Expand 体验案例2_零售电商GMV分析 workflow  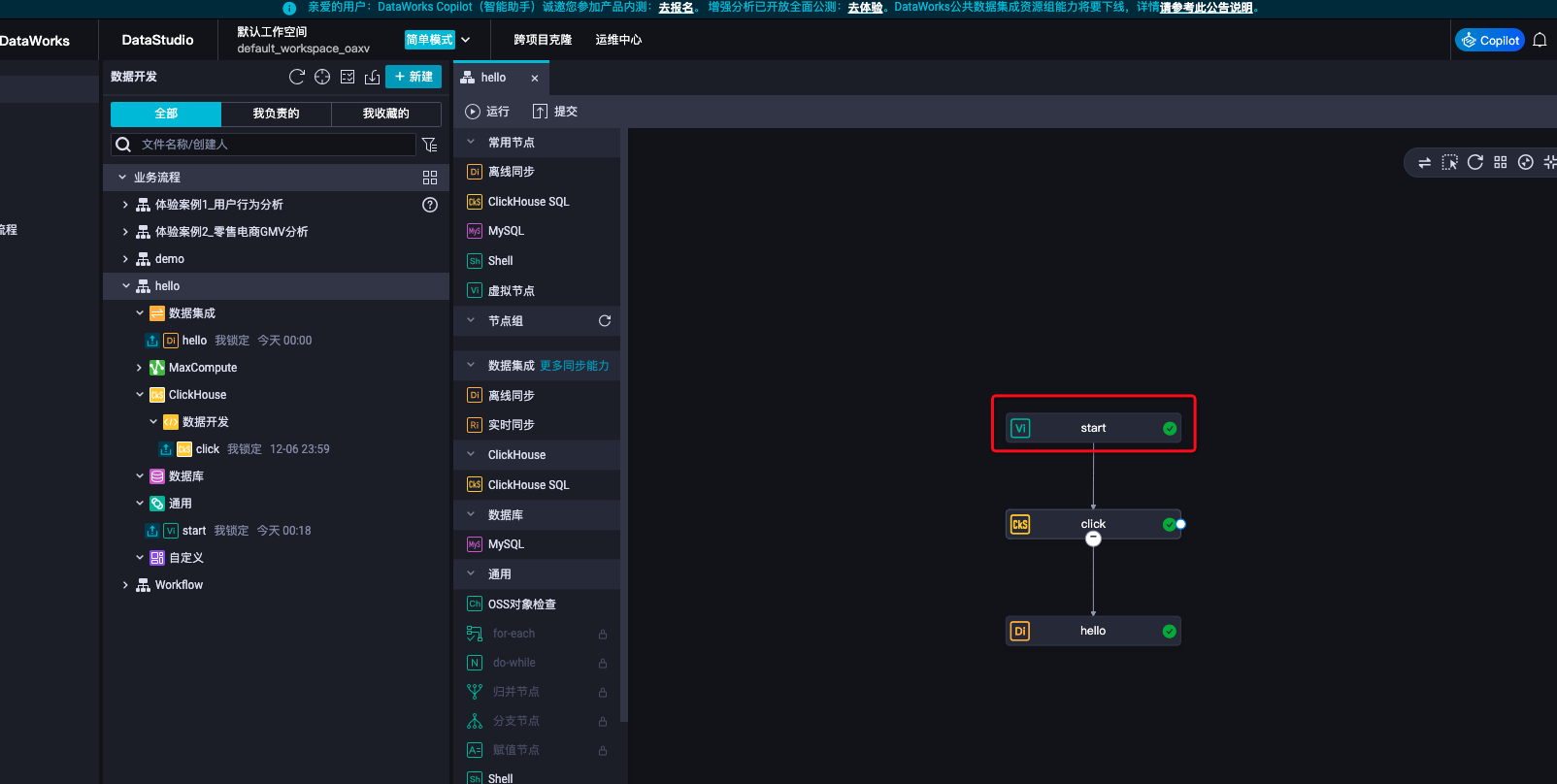[125, 232]
